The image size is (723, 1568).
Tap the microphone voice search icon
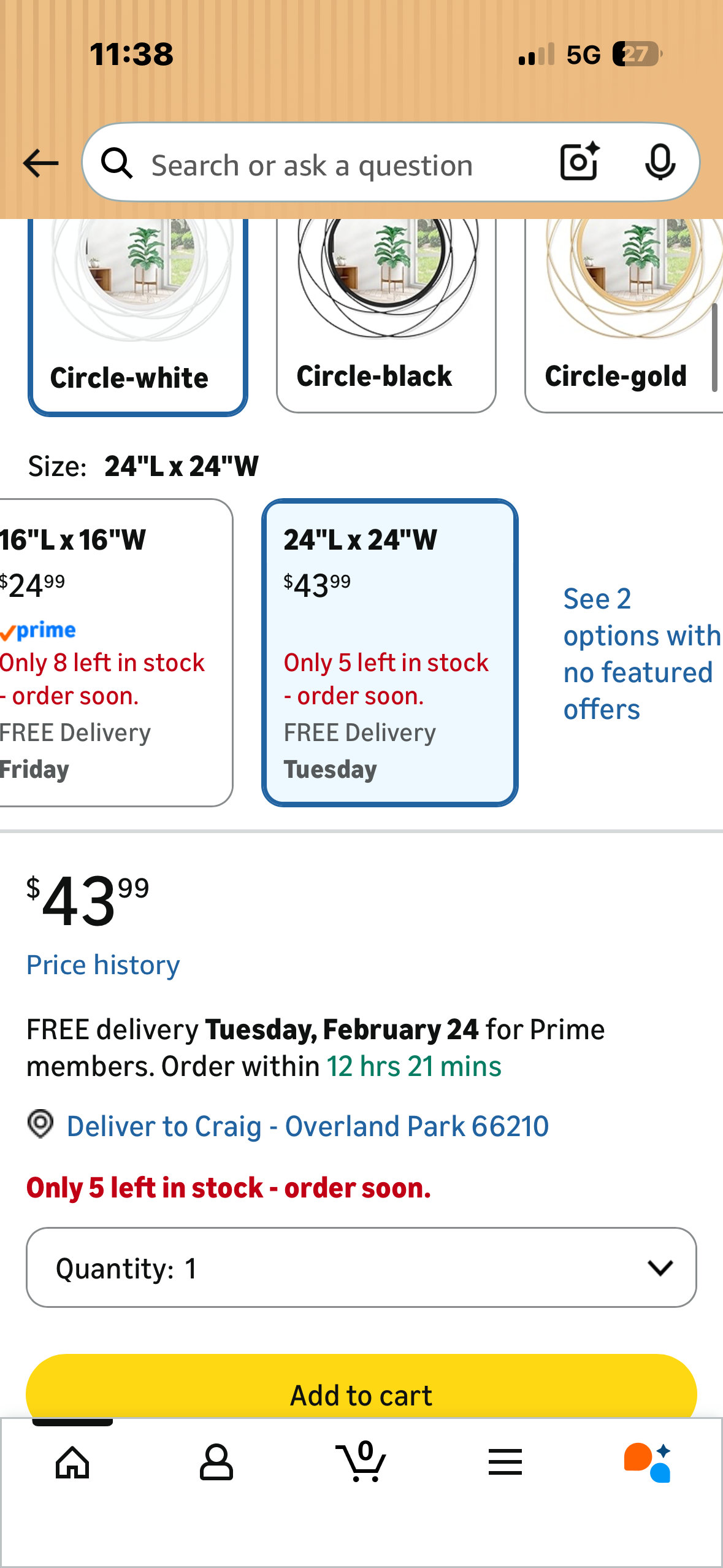point(660,163)
